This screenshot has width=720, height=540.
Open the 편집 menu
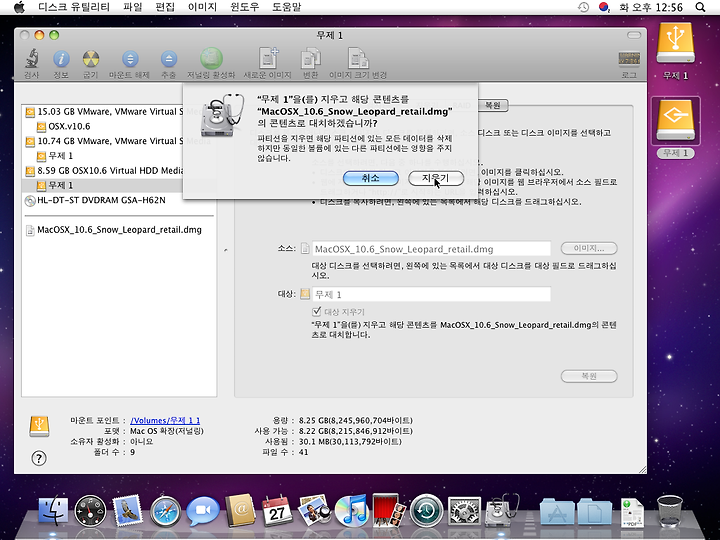[x=165, y=7]
